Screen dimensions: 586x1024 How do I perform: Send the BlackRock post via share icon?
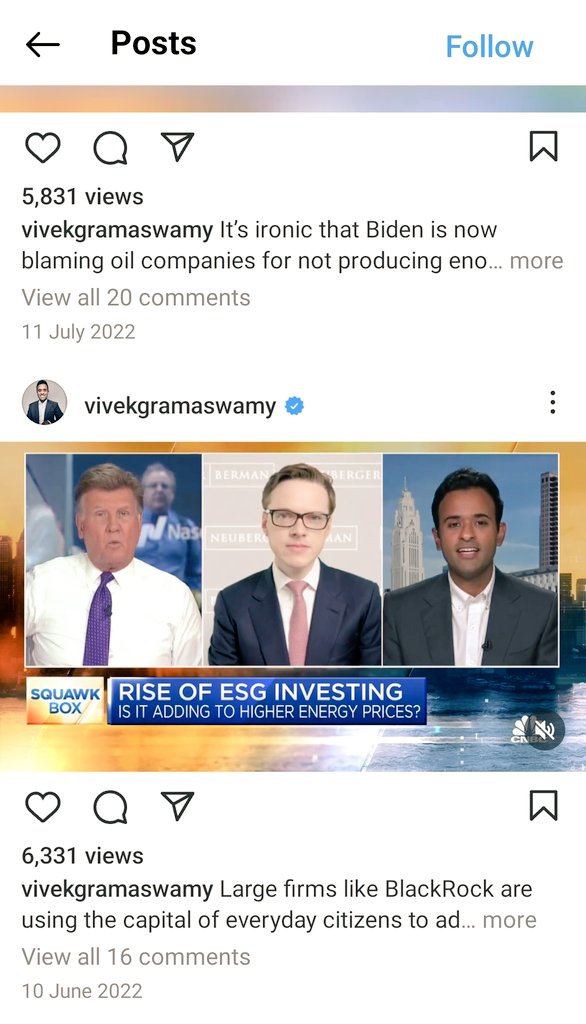pyautogui.click(x=177, y=806)
